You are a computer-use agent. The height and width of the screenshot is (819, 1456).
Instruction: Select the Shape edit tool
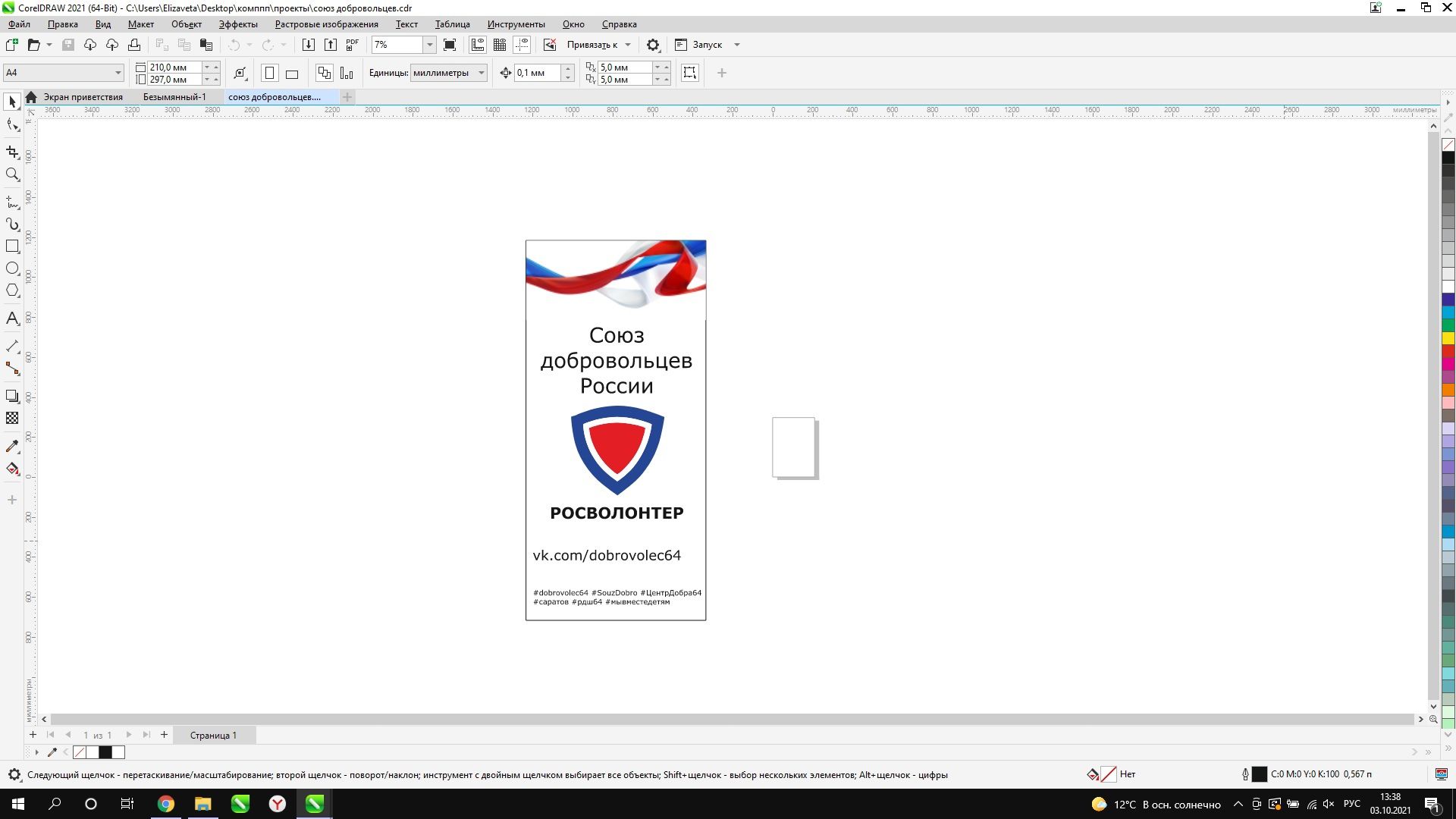(12, 125)
